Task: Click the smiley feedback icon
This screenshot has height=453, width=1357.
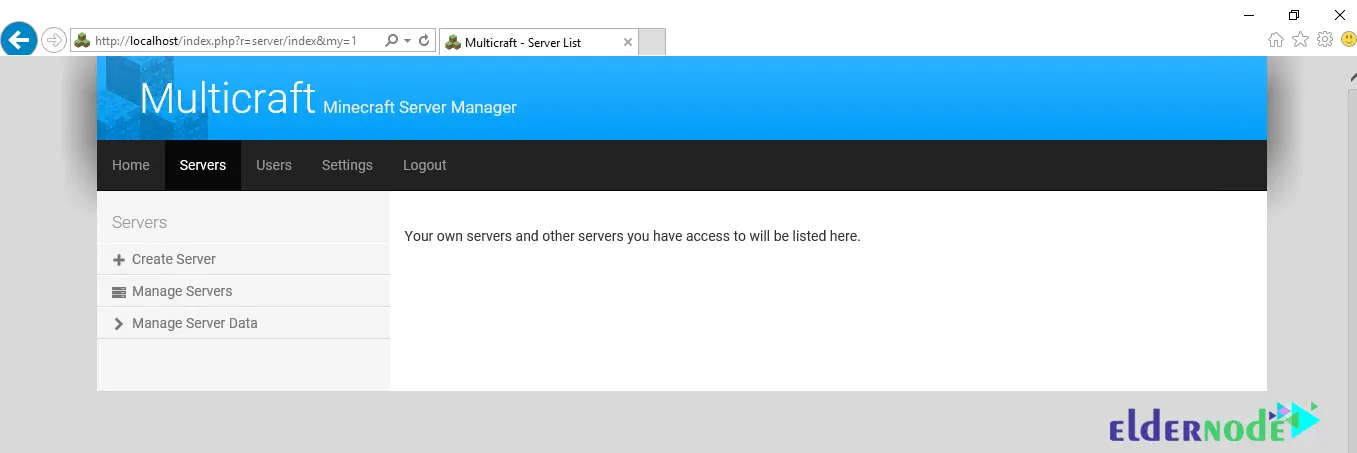Action: [1348, 40]
